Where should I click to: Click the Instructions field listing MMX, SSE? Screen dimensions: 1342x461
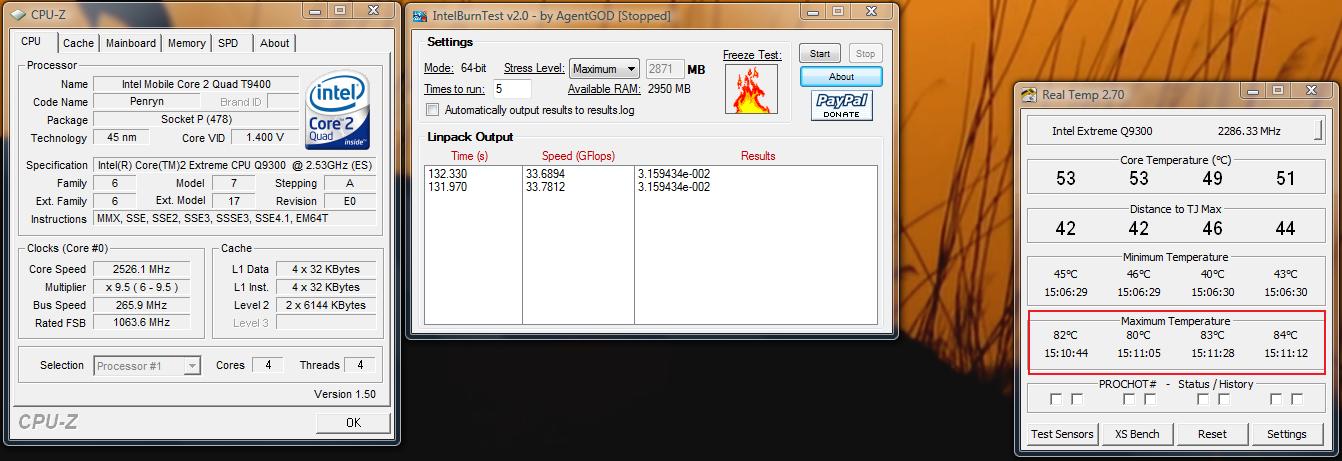[x=235, y=219]
